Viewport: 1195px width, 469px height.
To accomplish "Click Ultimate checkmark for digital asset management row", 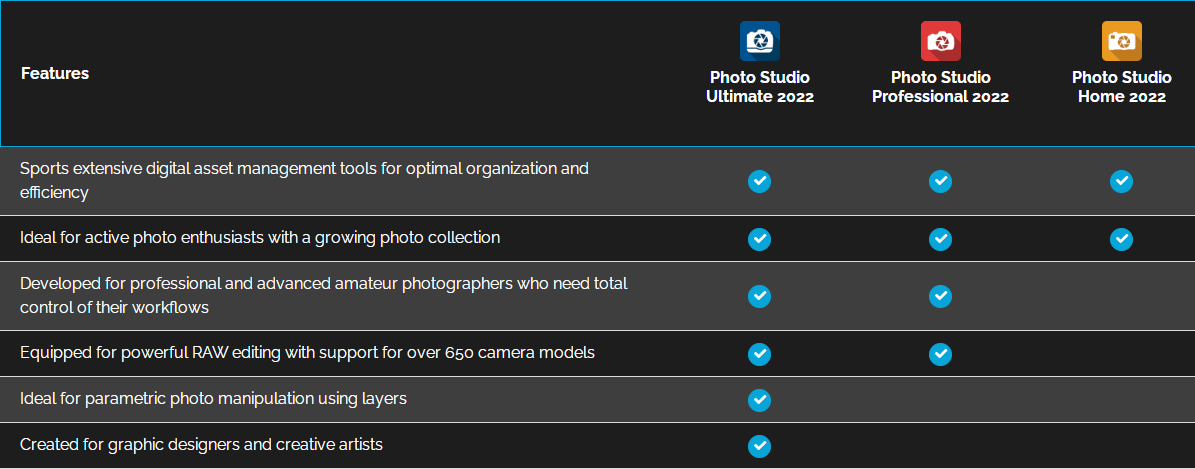I will 759,181.
